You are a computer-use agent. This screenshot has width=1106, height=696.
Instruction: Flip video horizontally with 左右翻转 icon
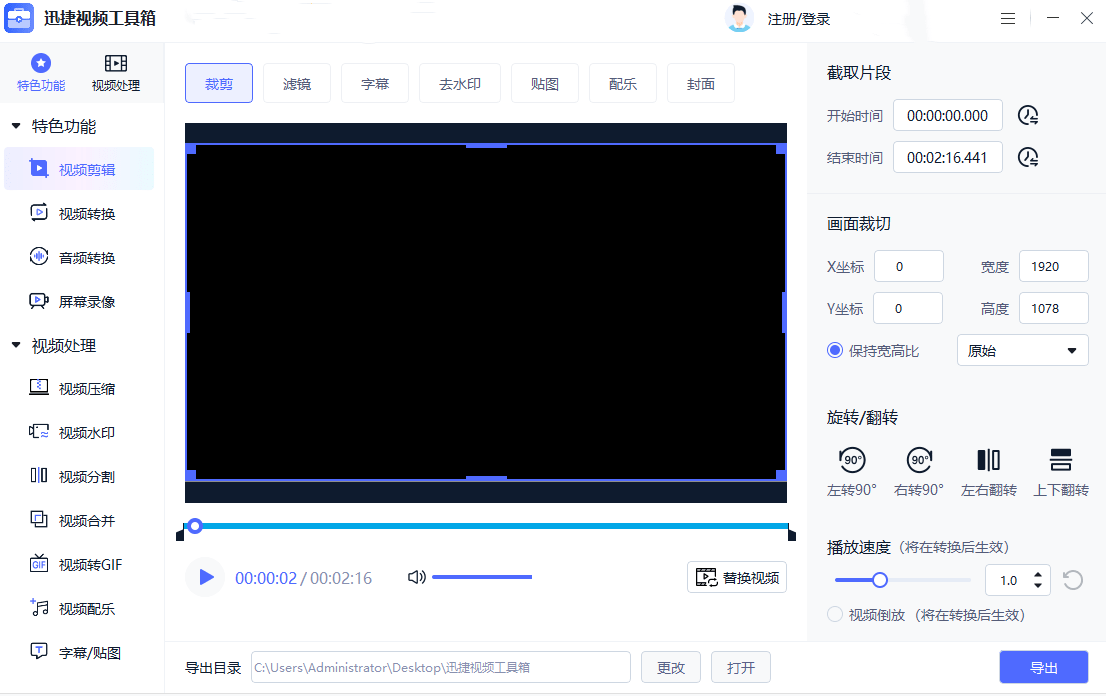tap(988, 460)
